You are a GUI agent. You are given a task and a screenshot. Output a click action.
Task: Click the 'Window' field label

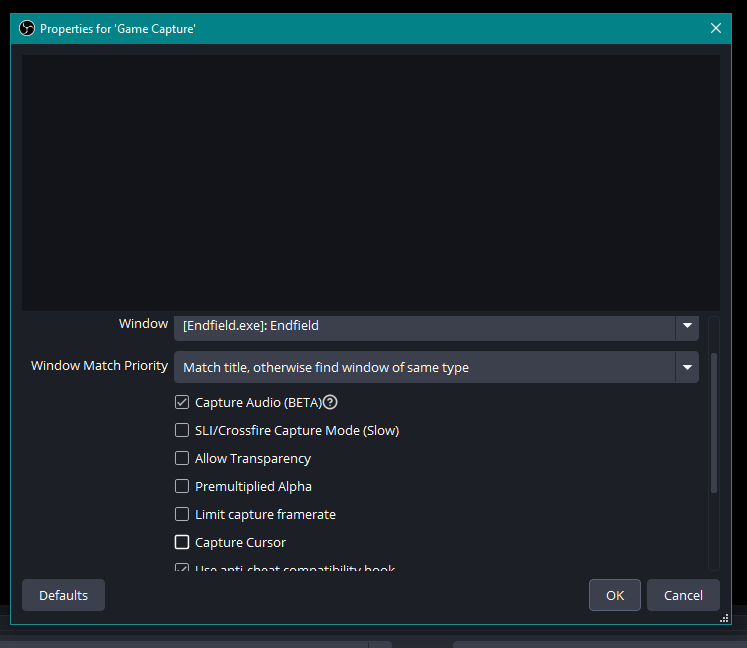[x=143, y=324]
